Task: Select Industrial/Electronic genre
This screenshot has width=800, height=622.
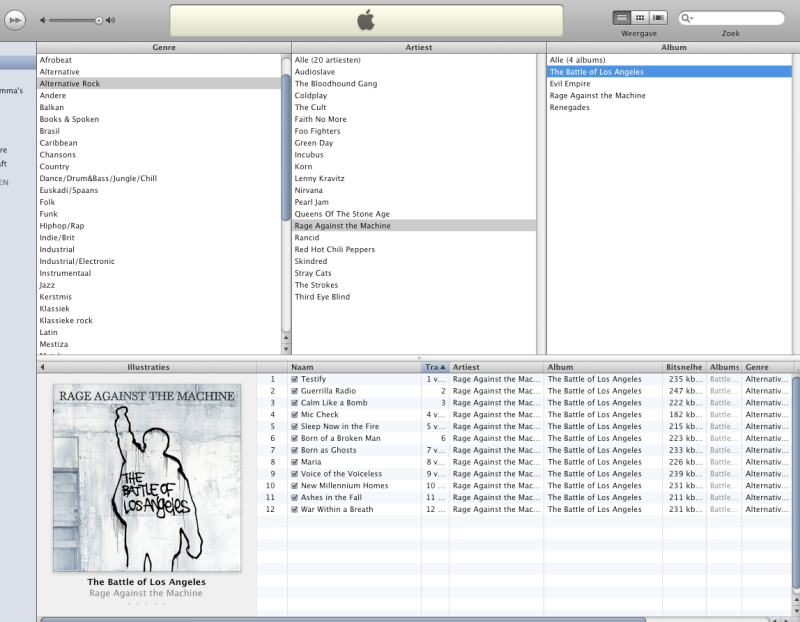Action: (159, 261)
